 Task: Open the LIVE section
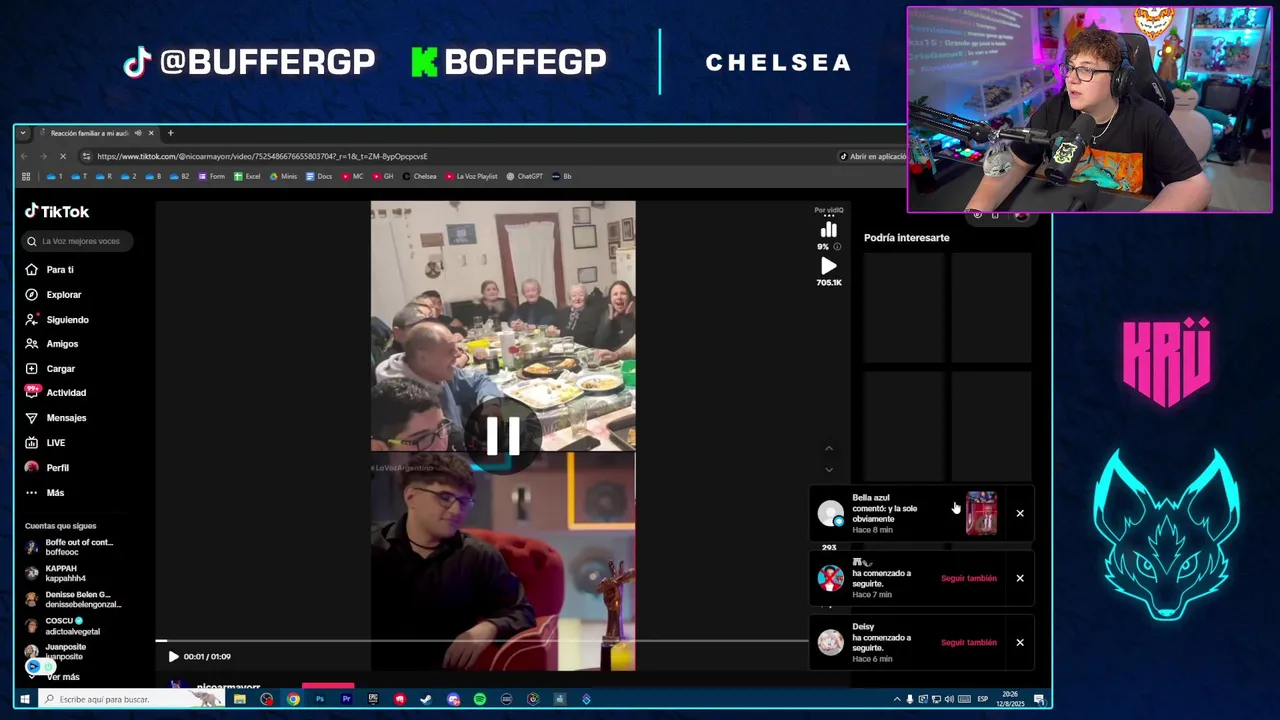pos(45,443)
